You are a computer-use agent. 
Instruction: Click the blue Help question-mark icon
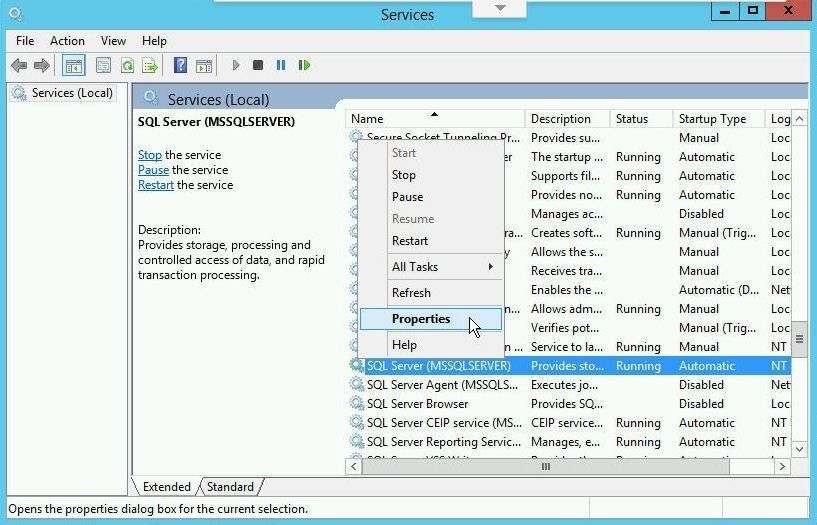pyautogui.click(x=180, y=66)
